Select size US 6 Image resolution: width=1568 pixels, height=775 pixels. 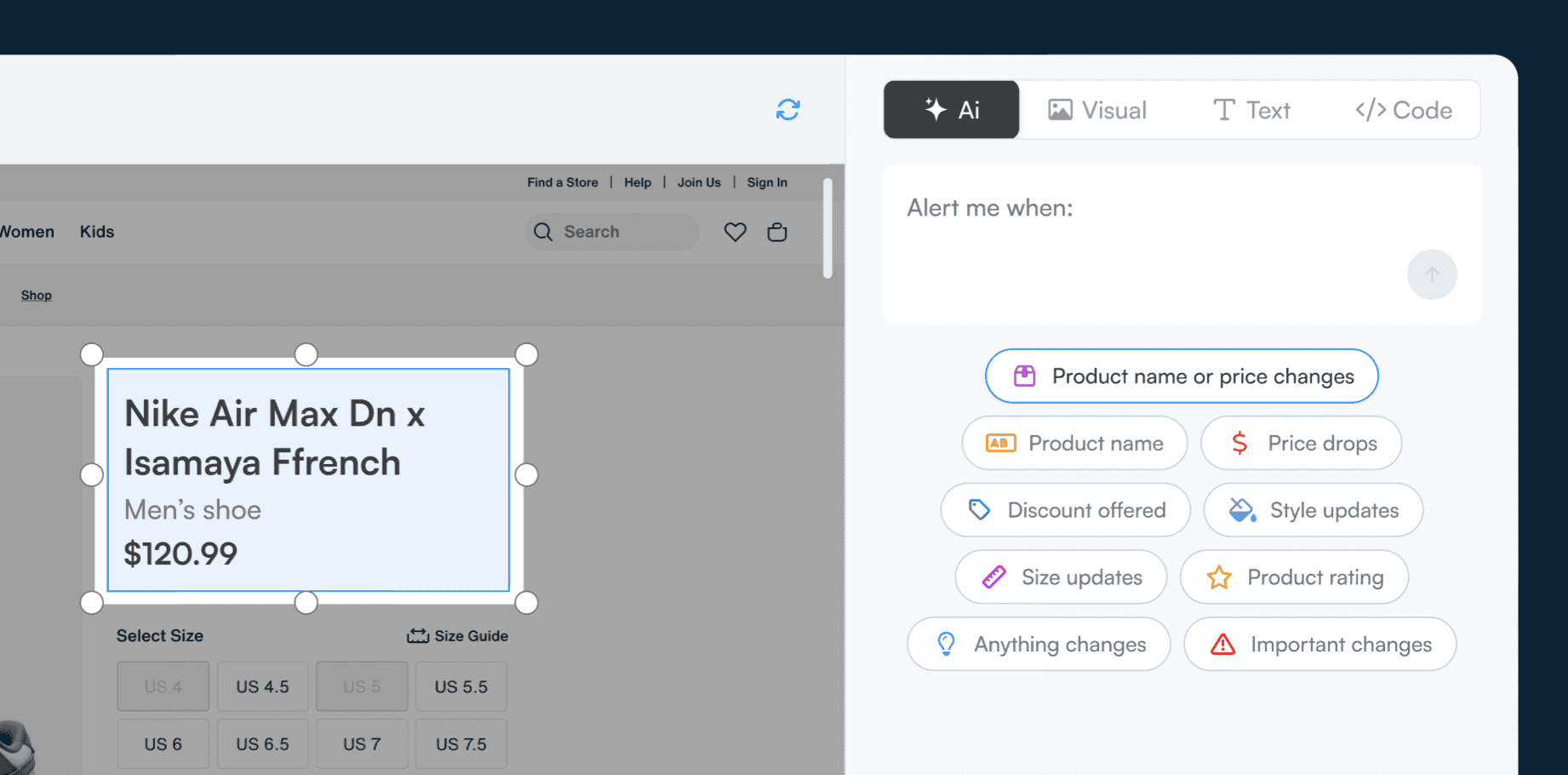(x=163, y=743)
